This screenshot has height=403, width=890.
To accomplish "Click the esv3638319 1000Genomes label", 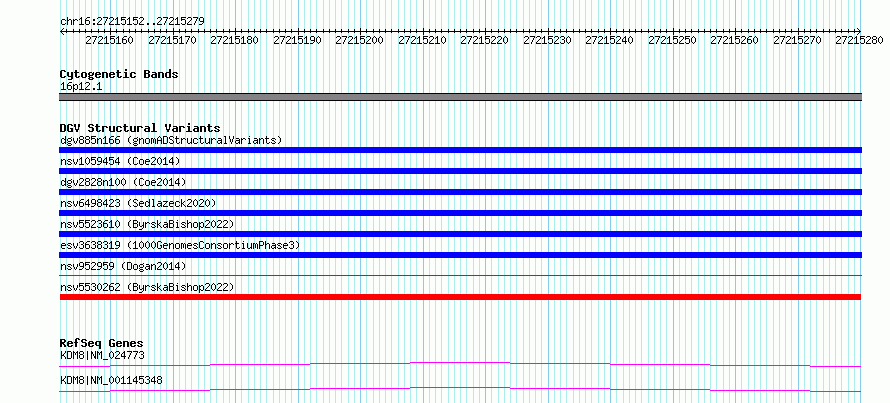I will tap(180, 245).
